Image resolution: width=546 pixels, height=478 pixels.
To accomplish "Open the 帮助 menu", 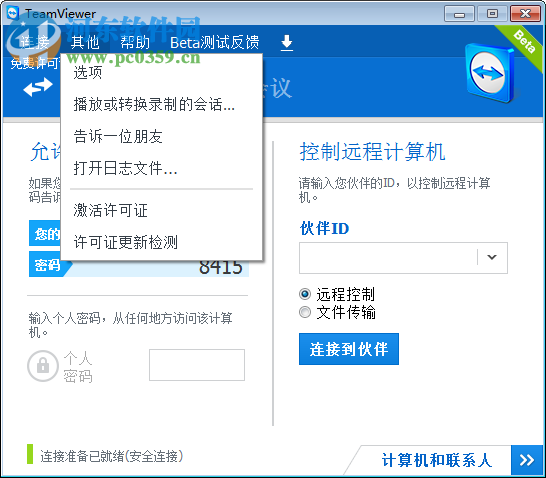I will 135,43.
